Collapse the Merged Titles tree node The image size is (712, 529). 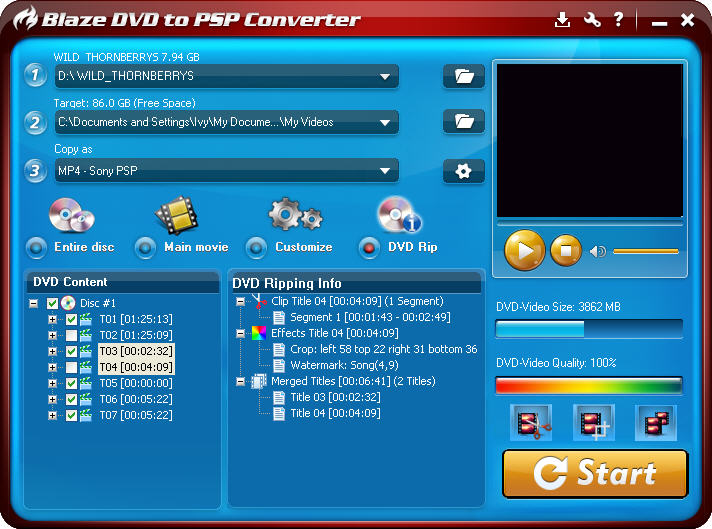[240, 381]
